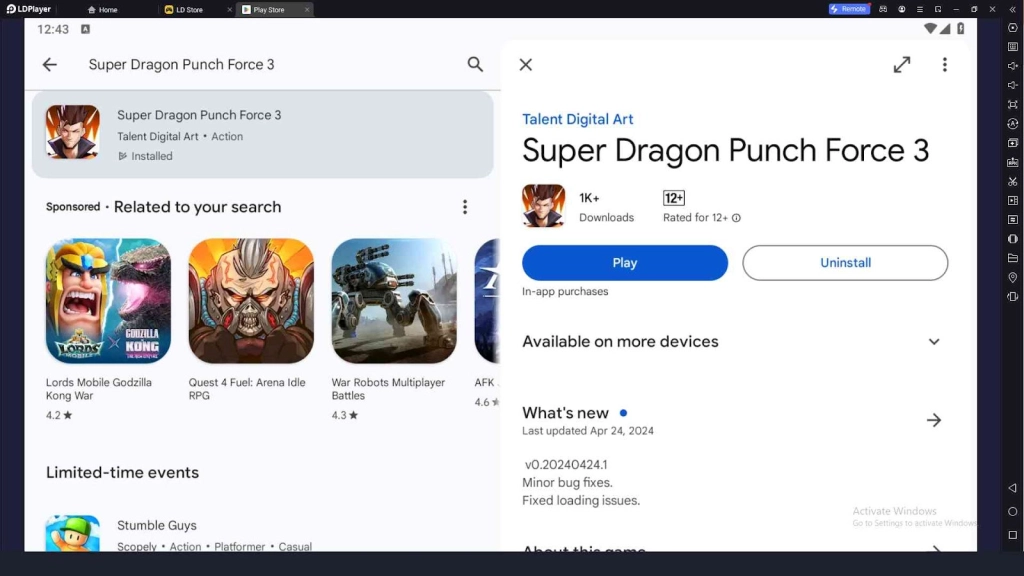This screenshot has height=576, width=1024.
Task: Click the Android home circle in sidebar
Action: pyautogui.click(x=1012, y=511)
